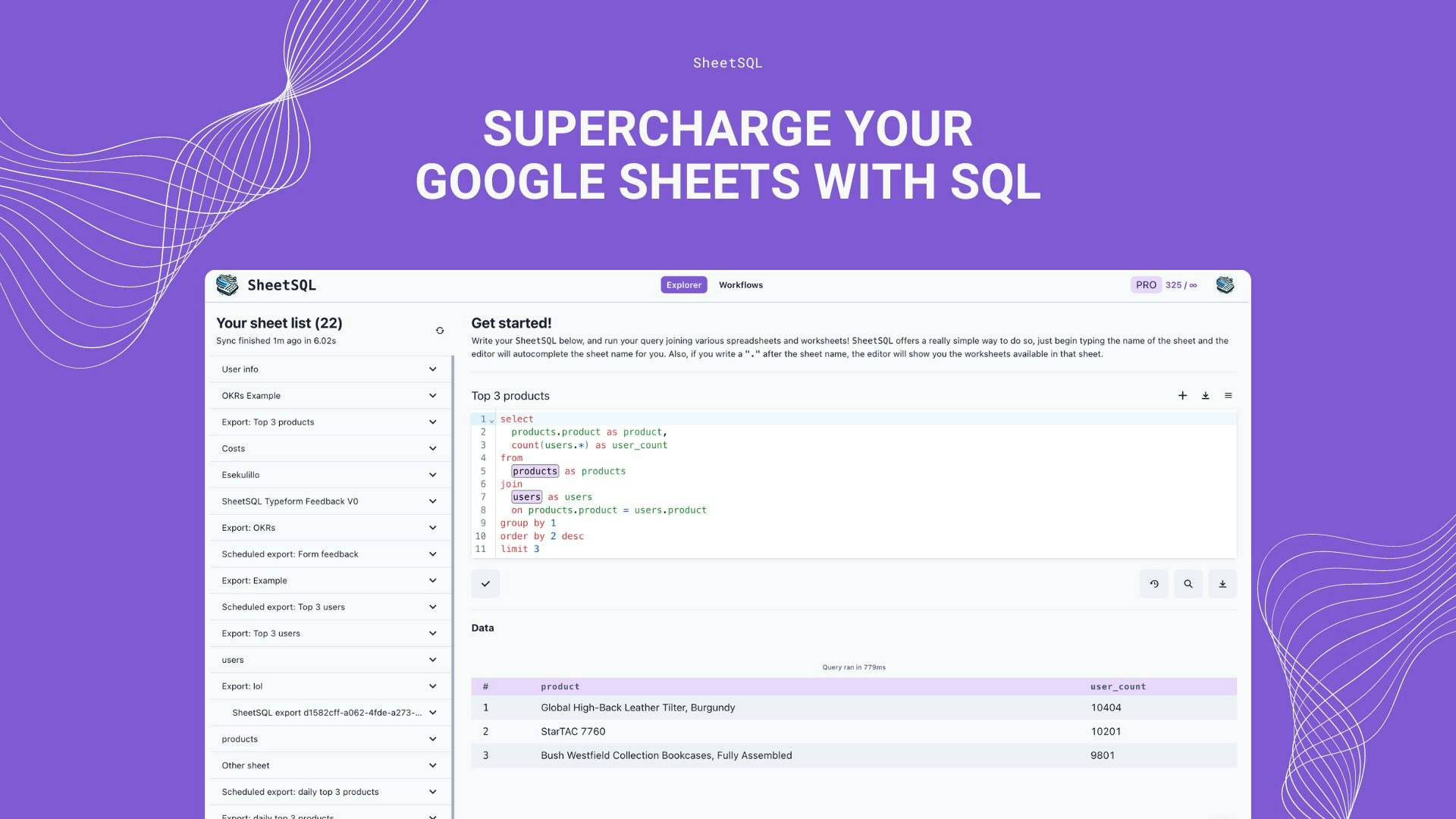Image resolution: width=1456 pixels, height=819 pixels.
Task: Expand the OKRs Example sheet chevron
Action: click(432, 396)
